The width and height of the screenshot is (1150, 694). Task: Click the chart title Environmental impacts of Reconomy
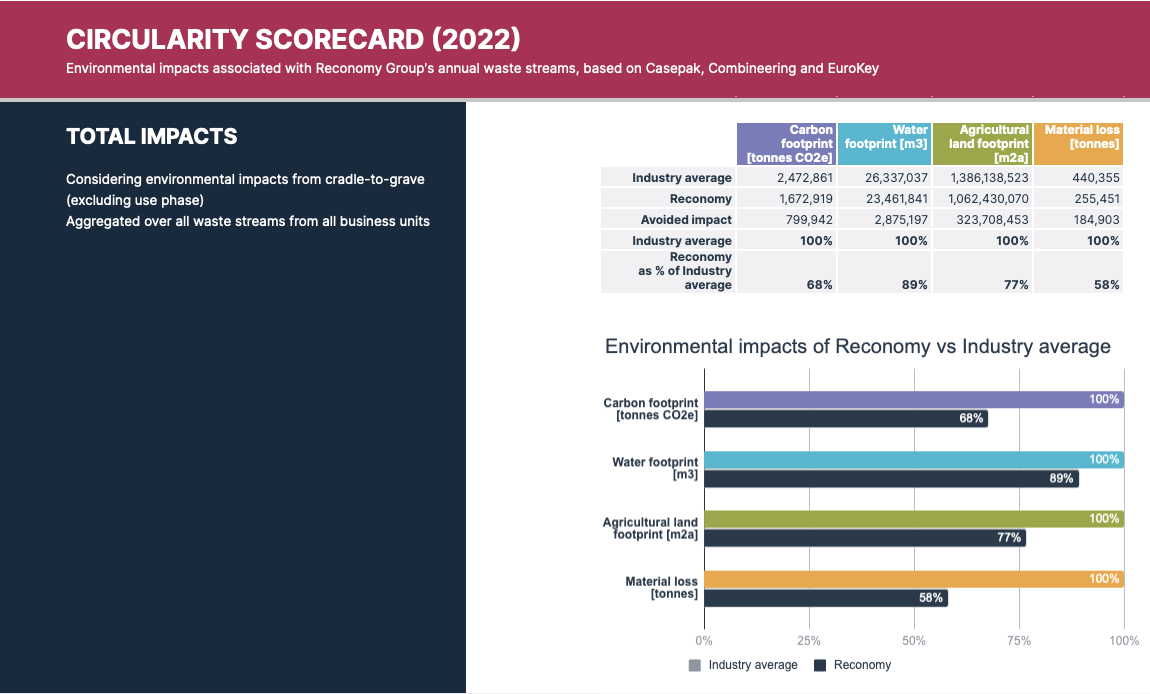pos(857,346)
